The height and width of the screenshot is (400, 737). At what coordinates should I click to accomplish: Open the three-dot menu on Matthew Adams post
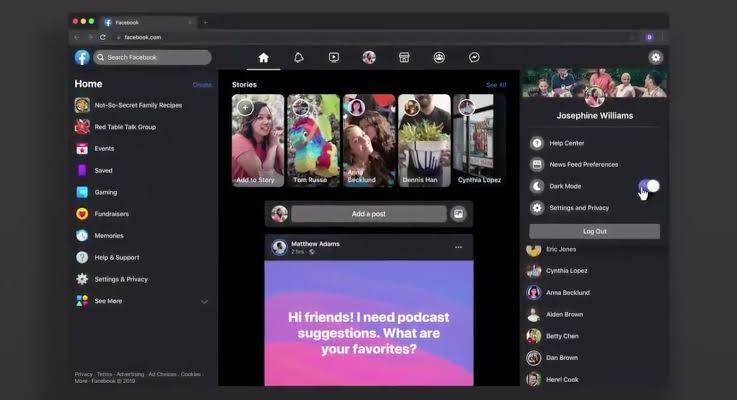pos(459,247)
